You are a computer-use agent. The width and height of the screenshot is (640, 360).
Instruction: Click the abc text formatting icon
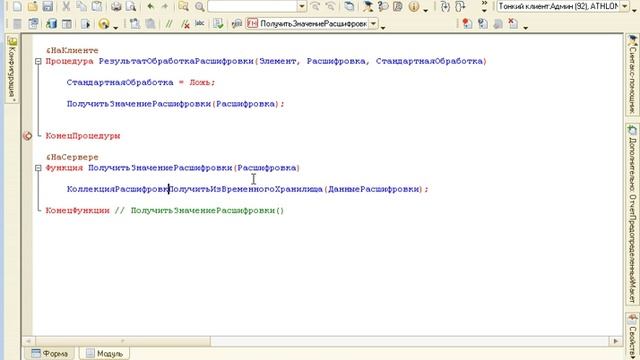(200, 24)
